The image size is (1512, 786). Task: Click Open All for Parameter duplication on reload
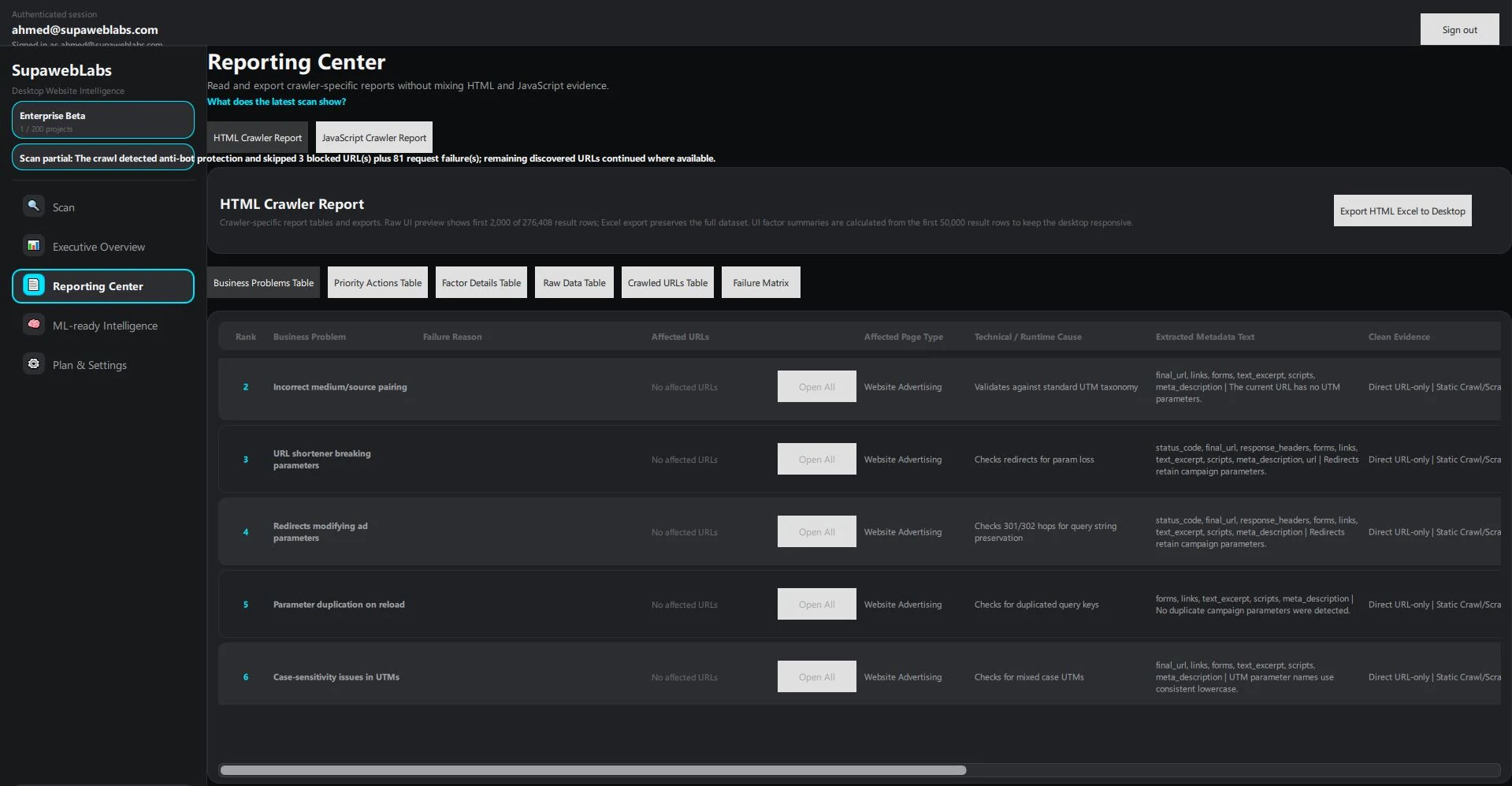pyautogui.click(x=817, y=604)
